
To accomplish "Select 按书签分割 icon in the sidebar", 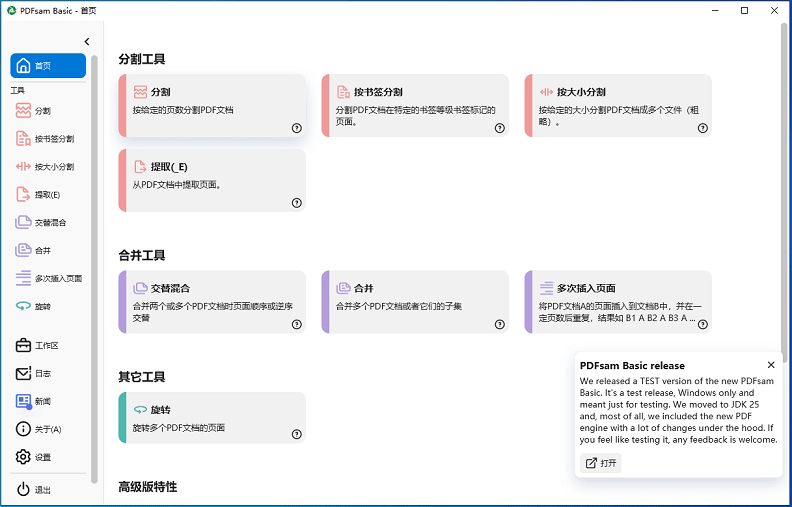I will click(23, 139).
